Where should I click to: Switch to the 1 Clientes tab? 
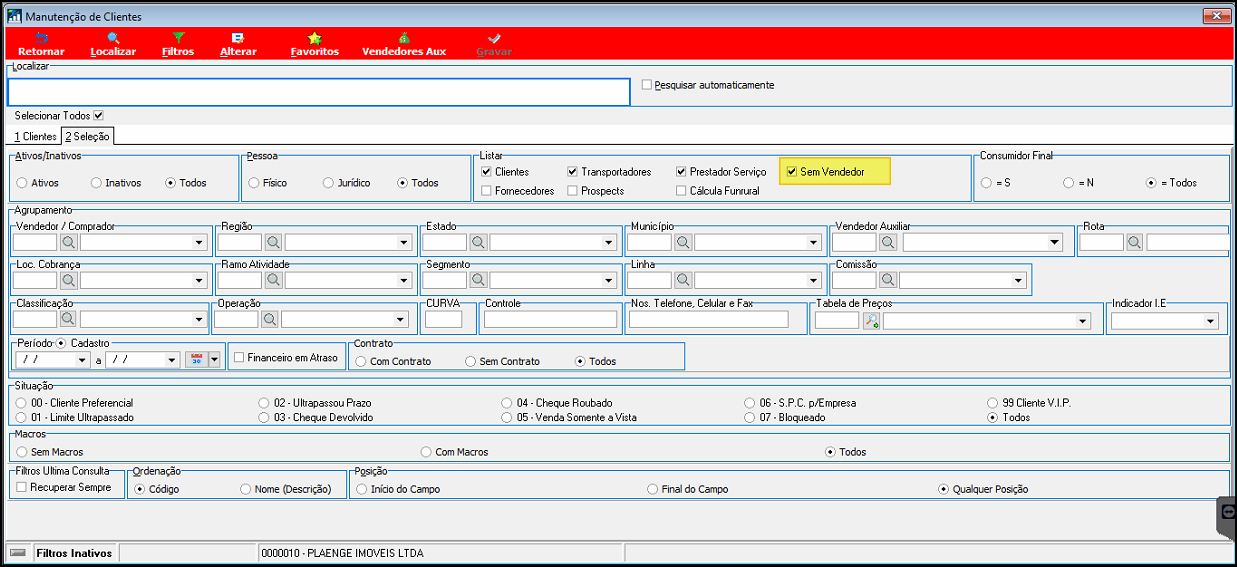[x=34, y=136]
